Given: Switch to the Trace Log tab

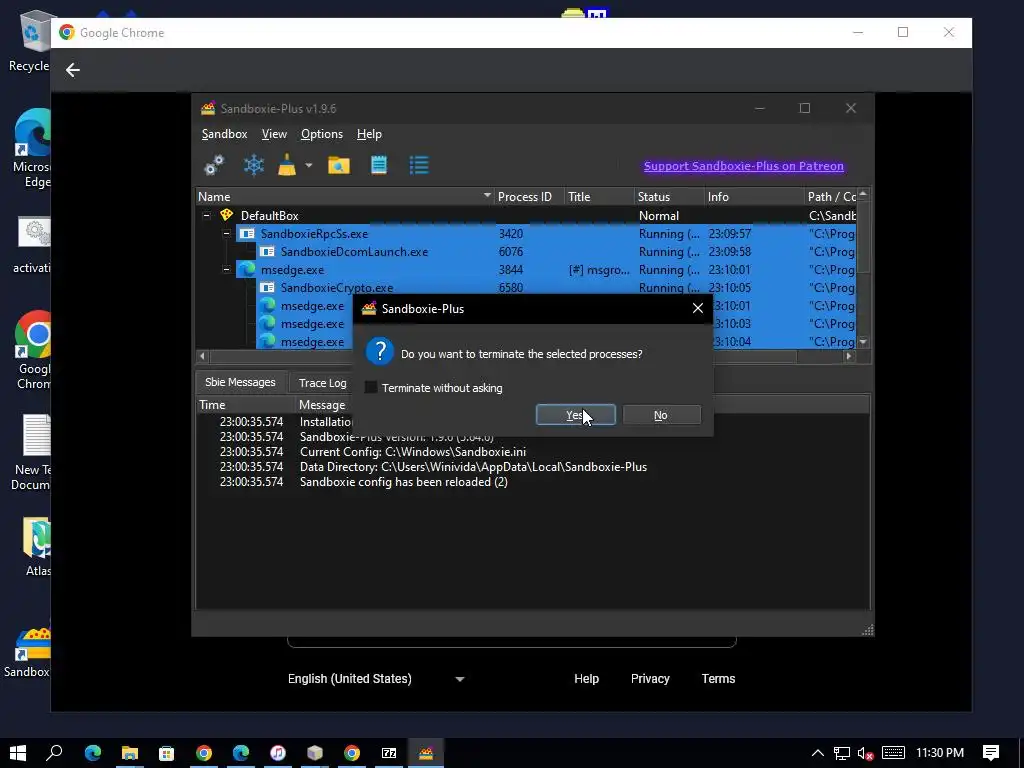Looking at the screenshot, I should [x=322, y=383].
